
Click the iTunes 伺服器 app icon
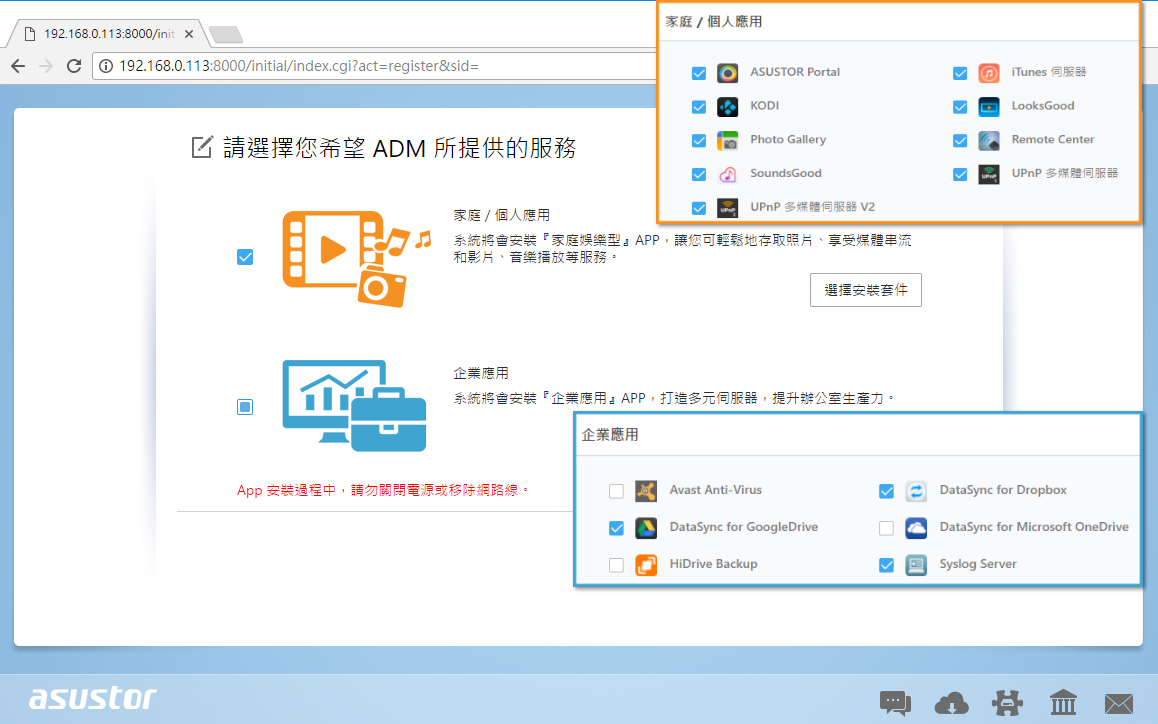point(989,72)
